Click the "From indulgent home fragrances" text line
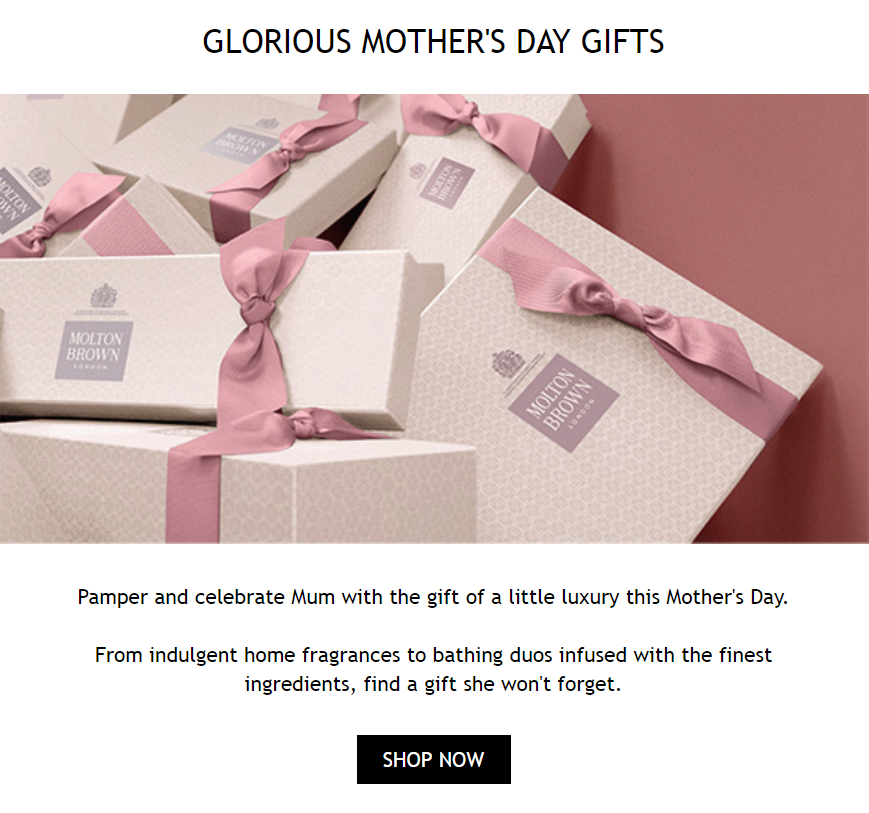The image size is (869, 813). 433,656
